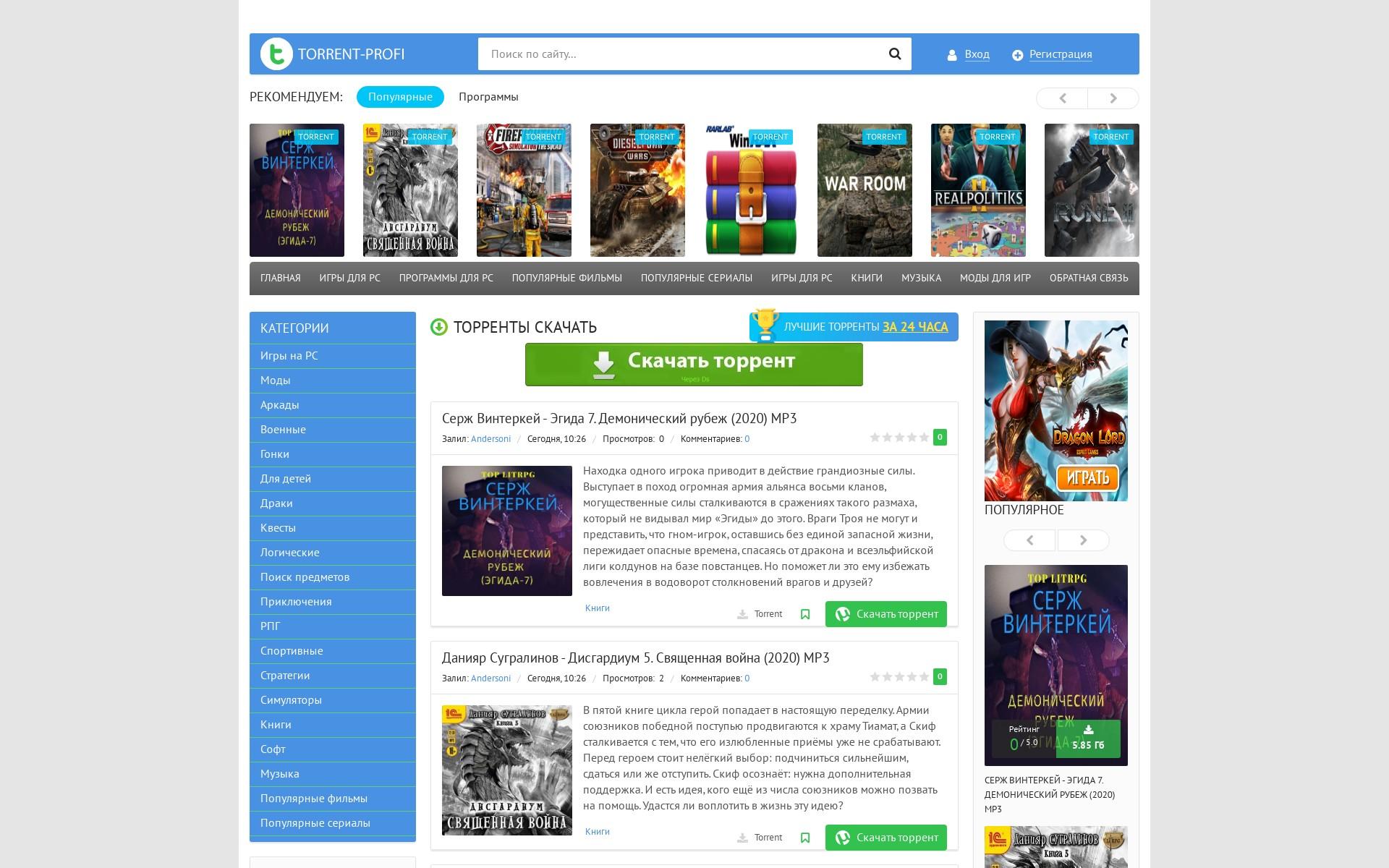Open the Моды для игр menu item

coord(995,278)
